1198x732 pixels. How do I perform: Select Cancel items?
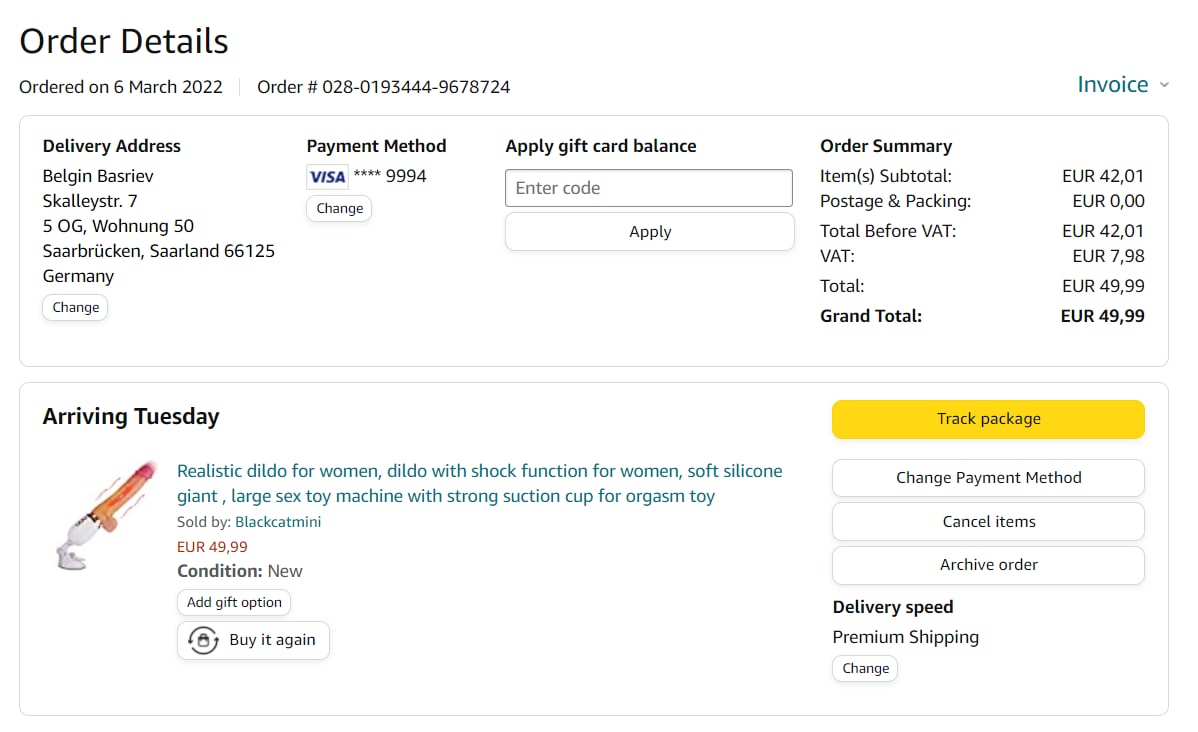(x=988, y=521)
